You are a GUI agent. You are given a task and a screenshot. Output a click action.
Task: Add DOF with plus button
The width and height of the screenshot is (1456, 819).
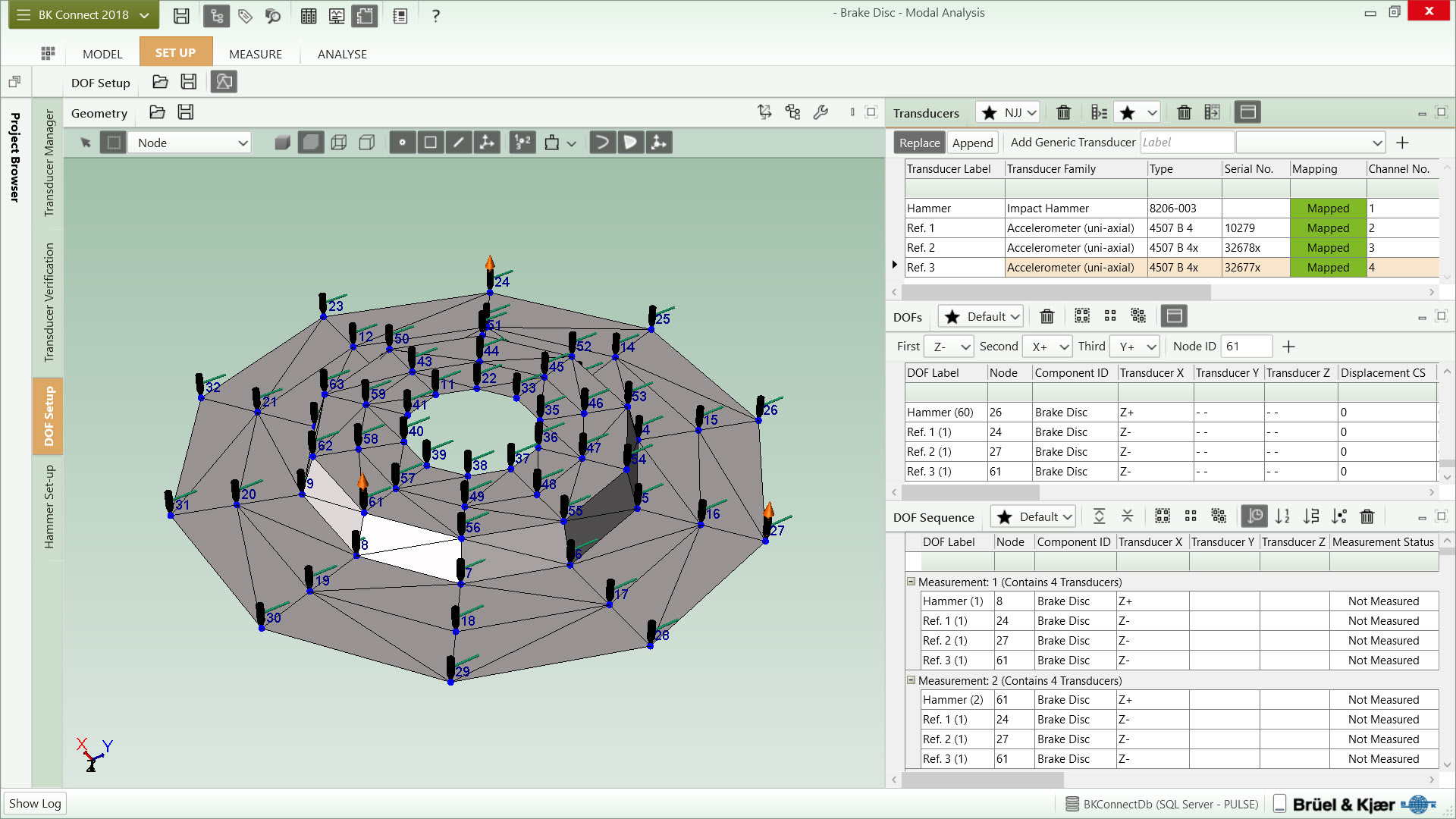click(1288, 347)
